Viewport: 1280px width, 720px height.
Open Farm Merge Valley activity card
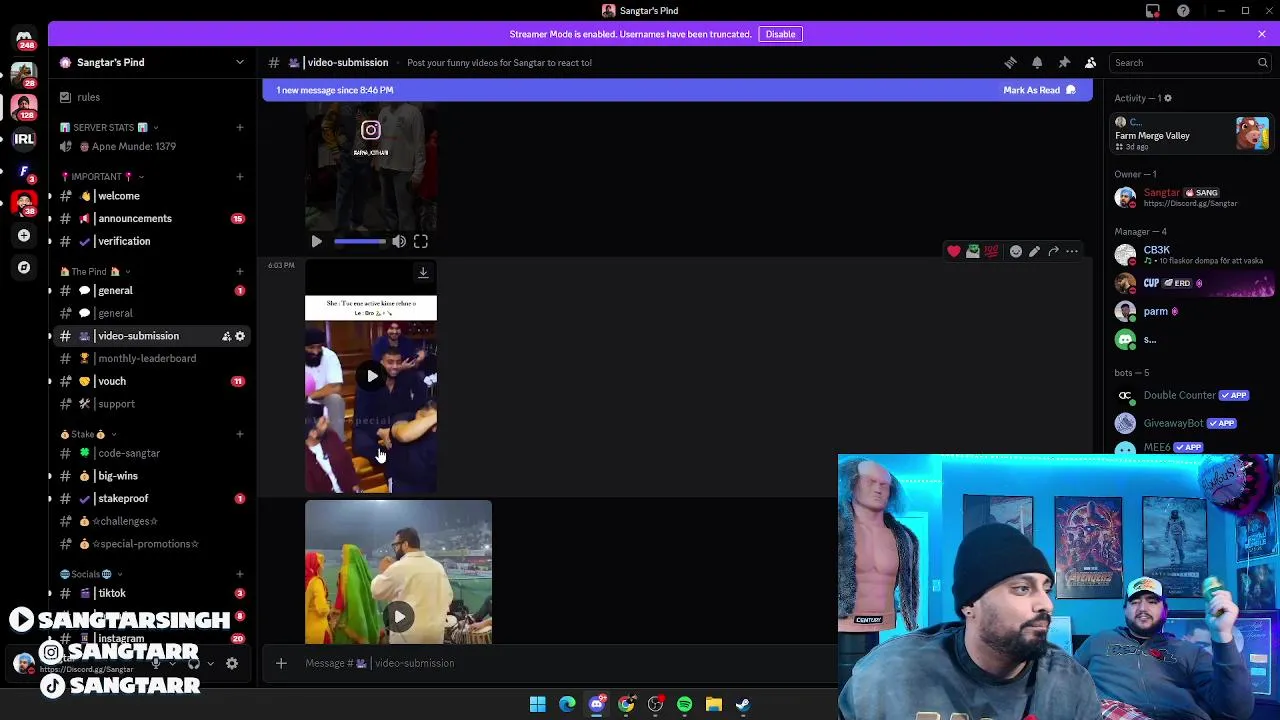click(x=1191, y=134)
